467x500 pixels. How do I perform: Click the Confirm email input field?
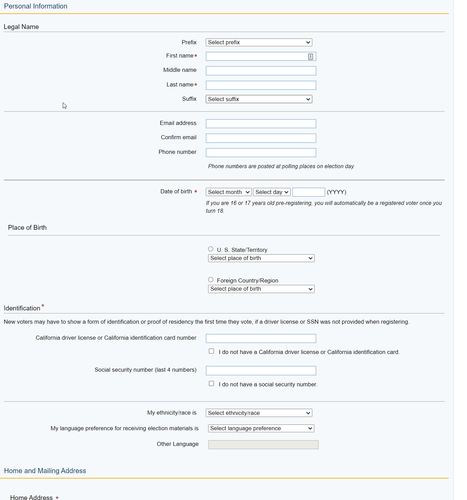(261, 138)
